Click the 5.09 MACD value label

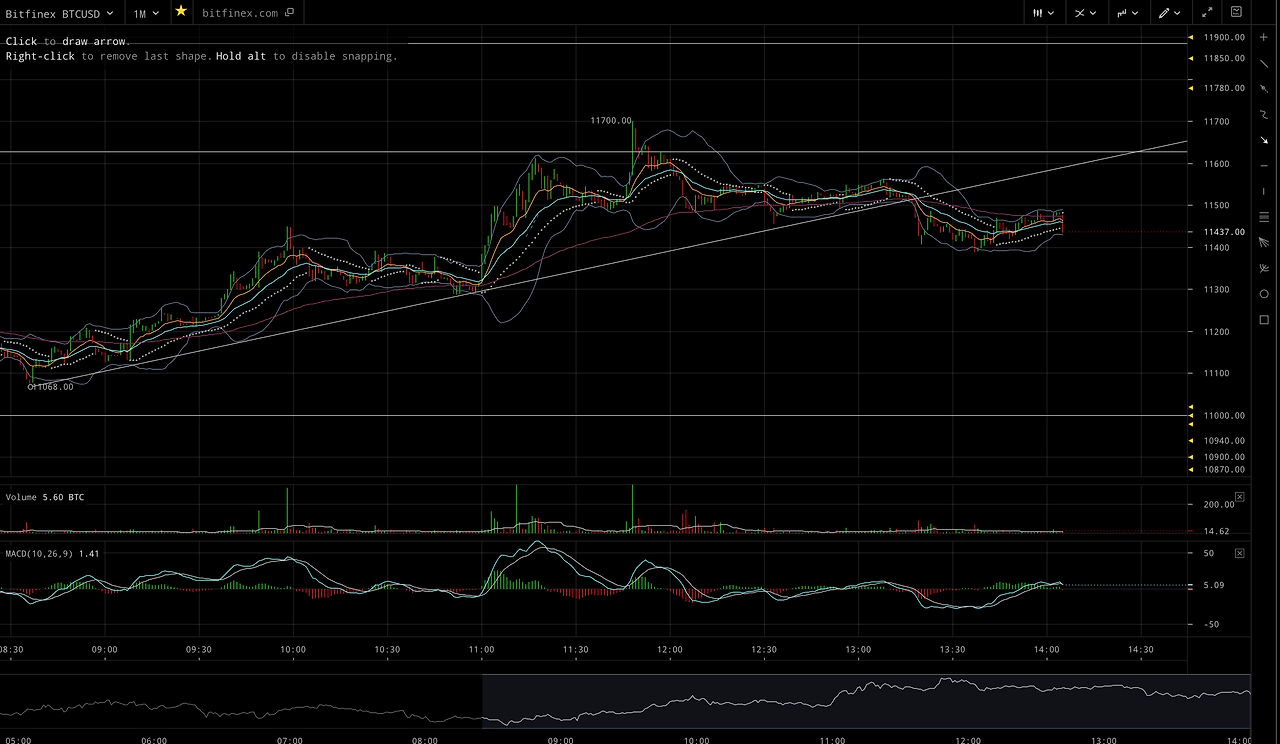point(1214,587)
